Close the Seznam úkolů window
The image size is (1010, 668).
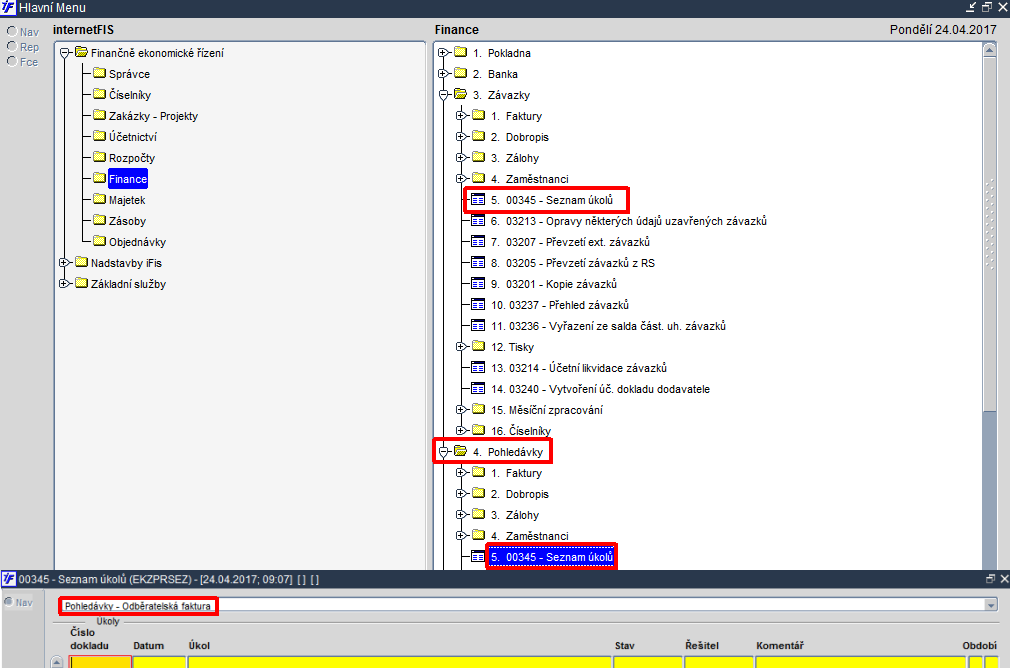[x=1004, y=578]
